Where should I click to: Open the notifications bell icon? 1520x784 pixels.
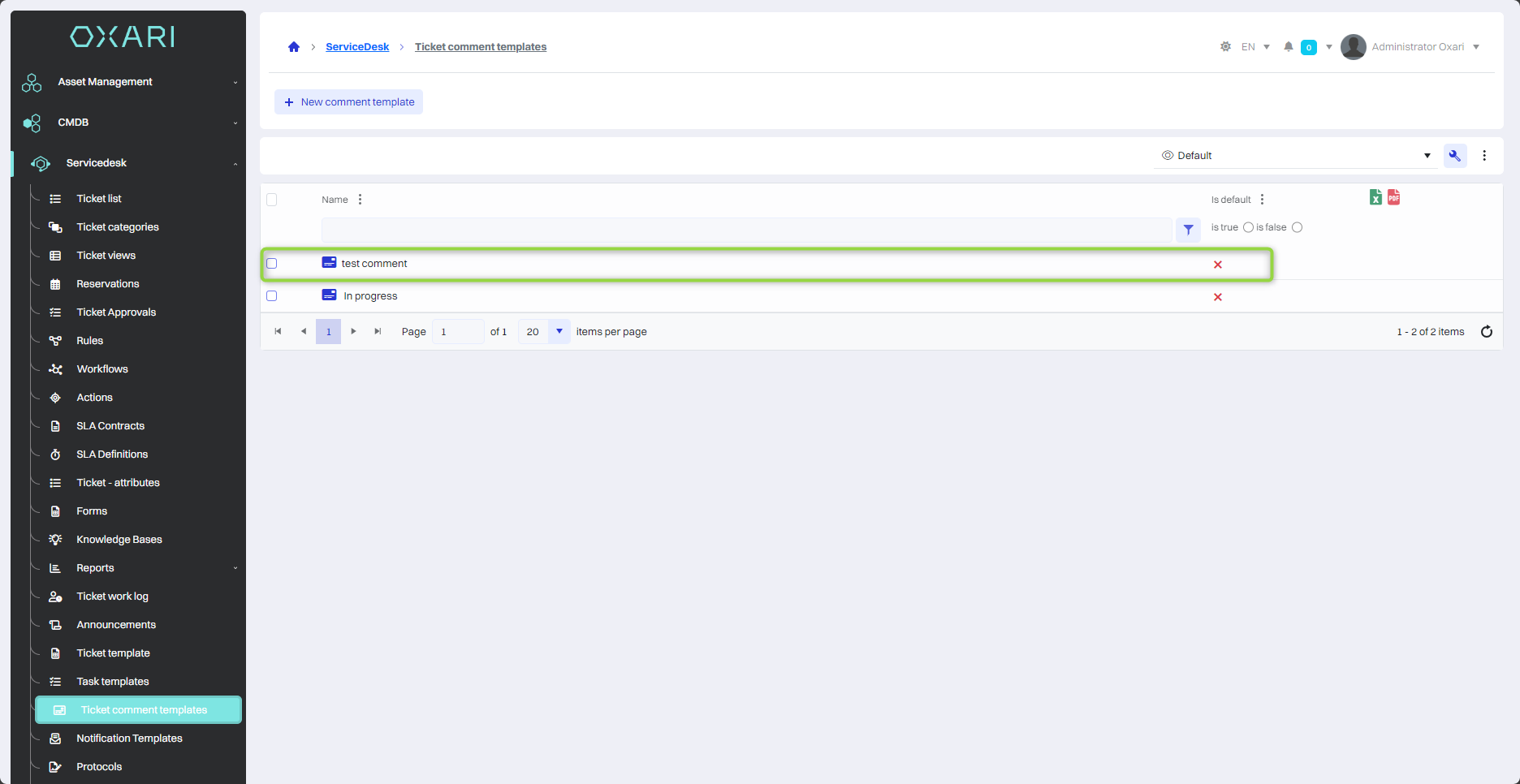coord(1288,47)
